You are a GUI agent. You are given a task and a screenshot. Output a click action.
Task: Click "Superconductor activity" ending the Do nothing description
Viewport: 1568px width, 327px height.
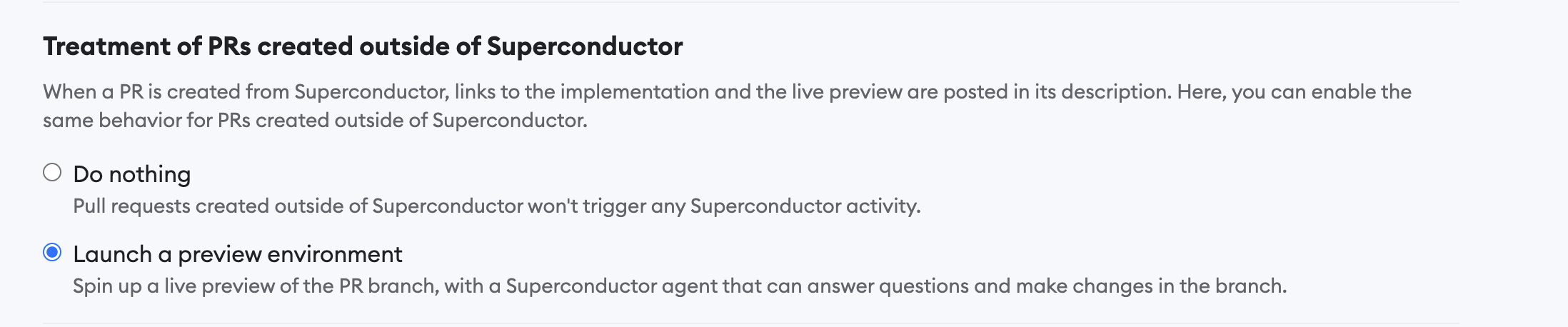tap(805, 206)
